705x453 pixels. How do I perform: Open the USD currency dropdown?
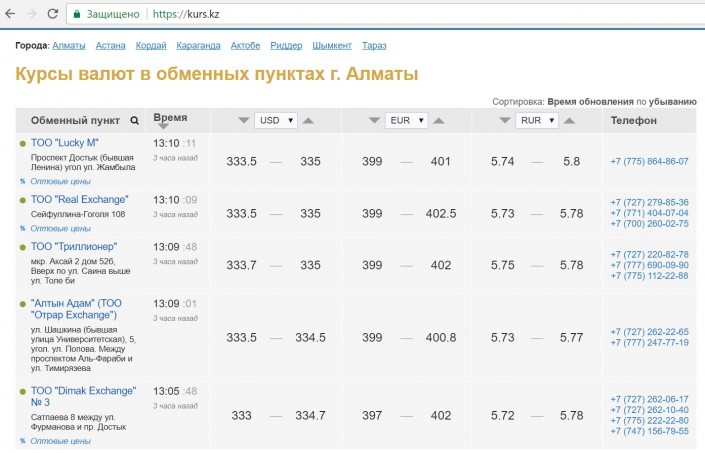(276, 121)
